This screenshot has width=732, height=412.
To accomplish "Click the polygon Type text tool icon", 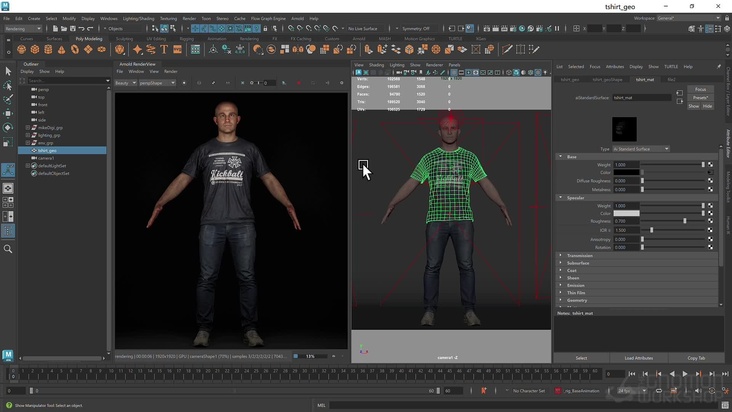I will click(x=164, y=49).
